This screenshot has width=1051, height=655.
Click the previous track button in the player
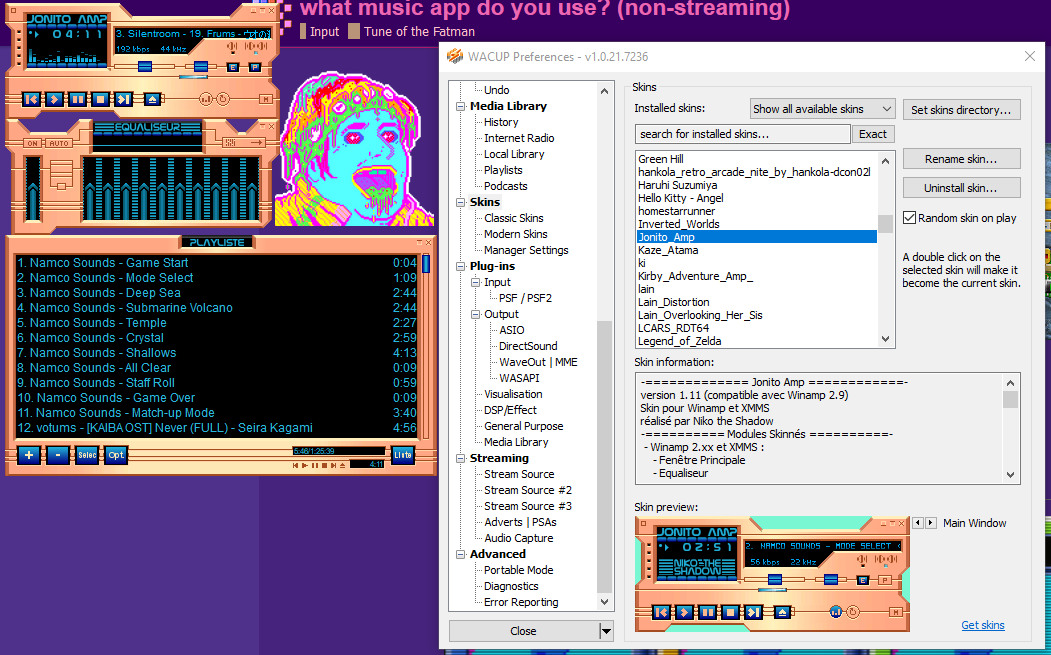(31, 99)
